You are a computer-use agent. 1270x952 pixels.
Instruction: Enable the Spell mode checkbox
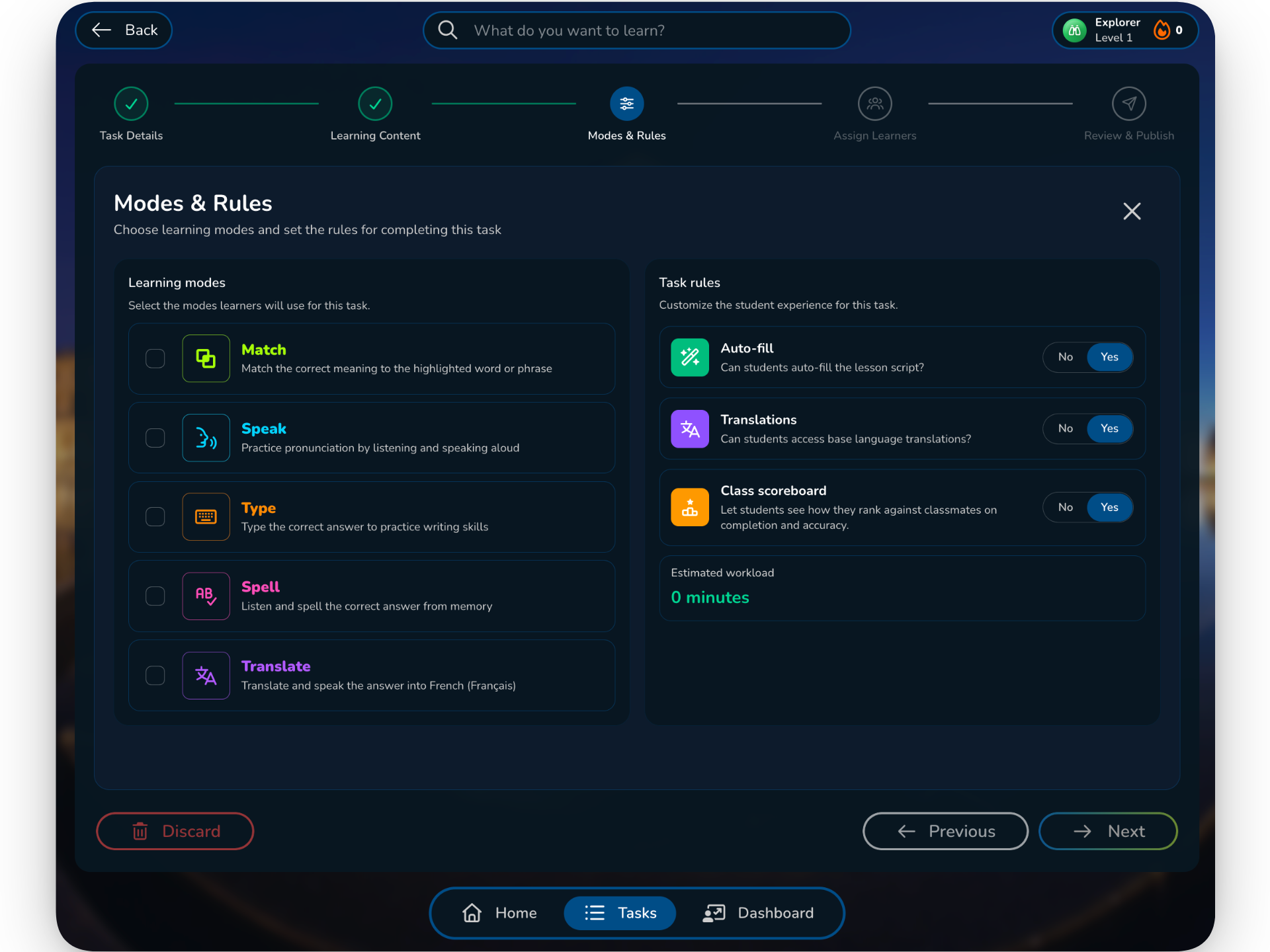pyautogui.click(x=155, y=596)
